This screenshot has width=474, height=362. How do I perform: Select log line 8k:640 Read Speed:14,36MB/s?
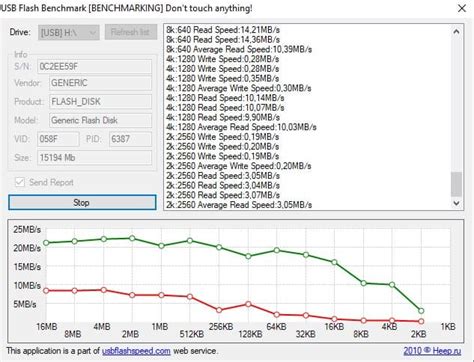(223, 40)
